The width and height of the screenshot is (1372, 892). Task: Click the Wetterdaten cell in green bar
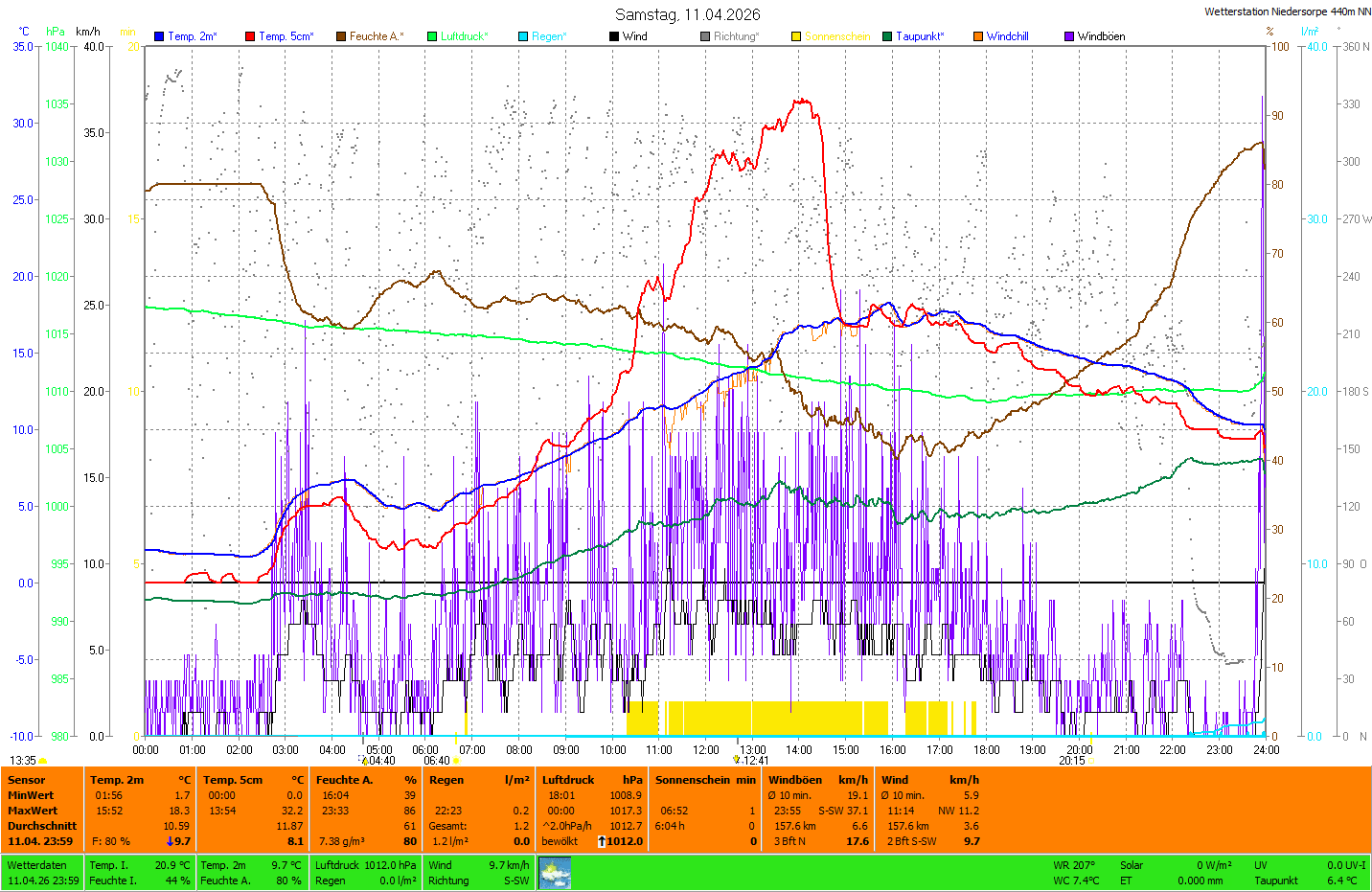coord(36,865)
